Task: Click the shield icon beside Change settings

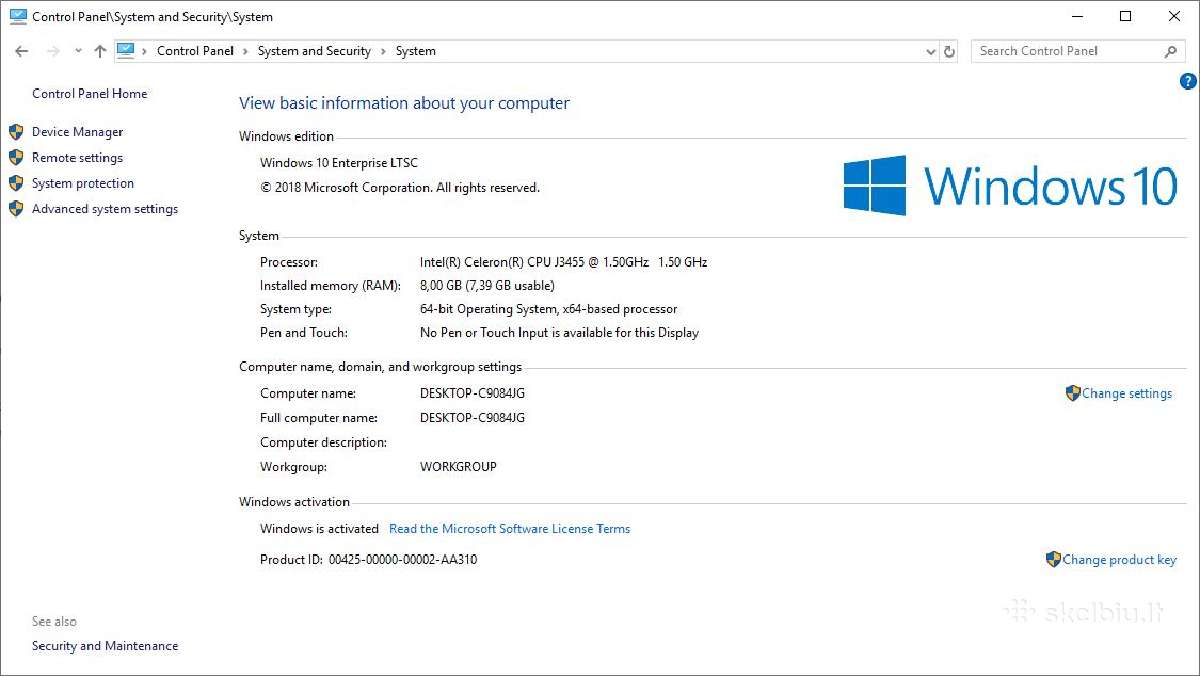Action: coord(1073,394)
